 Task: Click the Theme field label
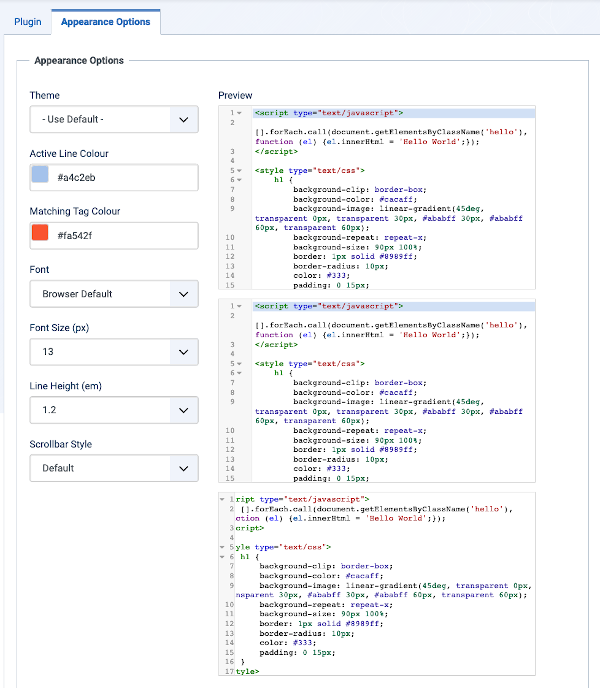point(44,96)
